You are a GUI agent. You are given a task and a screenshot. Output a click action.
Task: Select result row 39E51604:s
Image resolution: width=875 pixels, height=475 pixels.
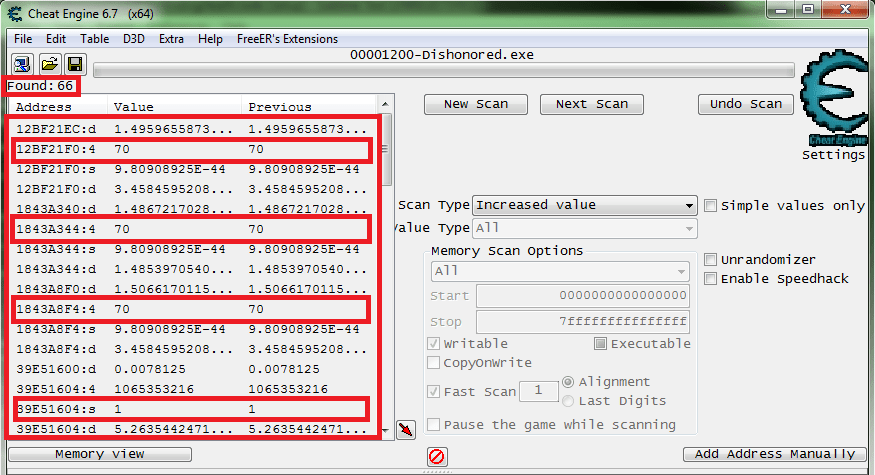(191, 409)
